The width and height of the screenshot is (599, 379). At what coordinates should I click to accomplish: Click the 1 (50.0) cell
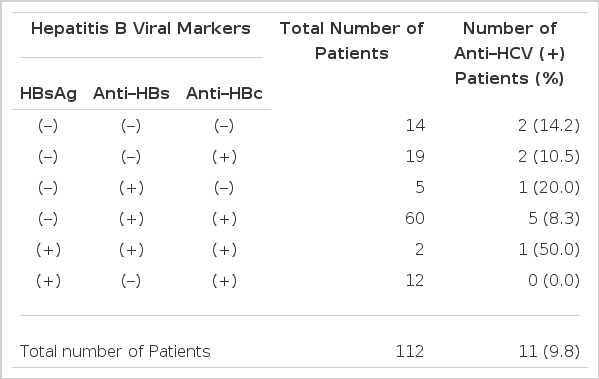point(549,249)
